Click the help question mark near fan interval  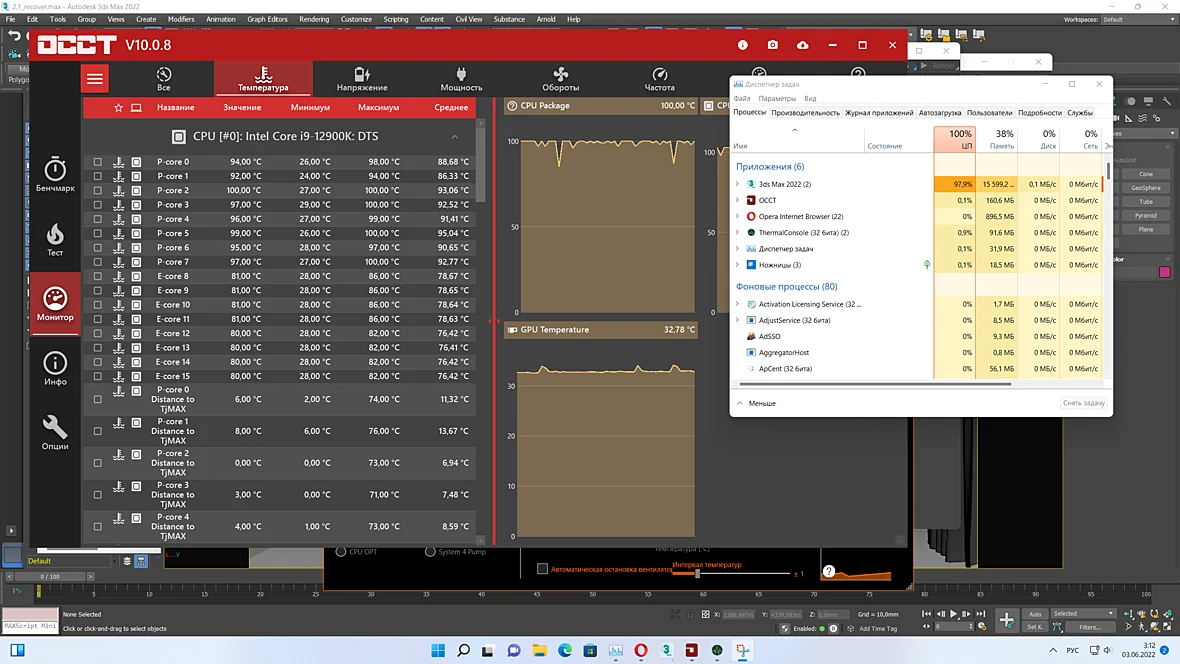(x=829, y=571)
